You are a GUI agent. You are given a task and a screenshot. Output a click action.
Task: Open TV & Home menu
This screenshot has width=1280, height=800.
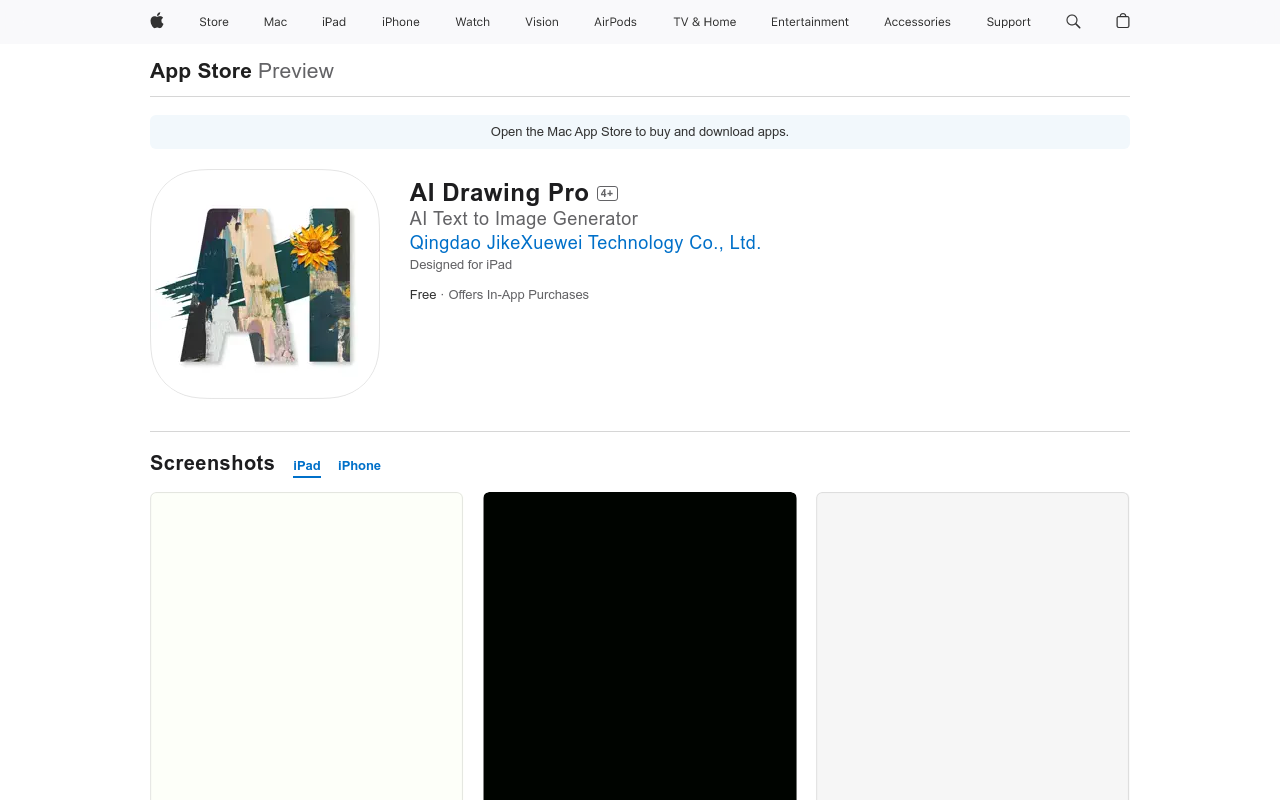[x=704, y=22]
